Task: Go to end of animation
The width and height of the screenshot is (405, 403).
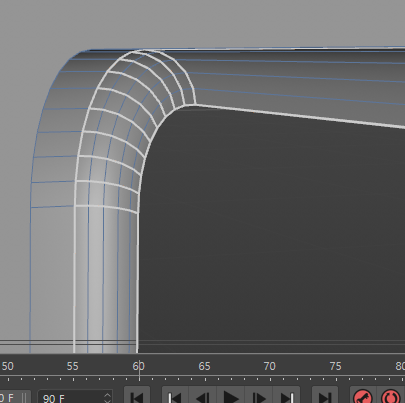Action: 325,396
